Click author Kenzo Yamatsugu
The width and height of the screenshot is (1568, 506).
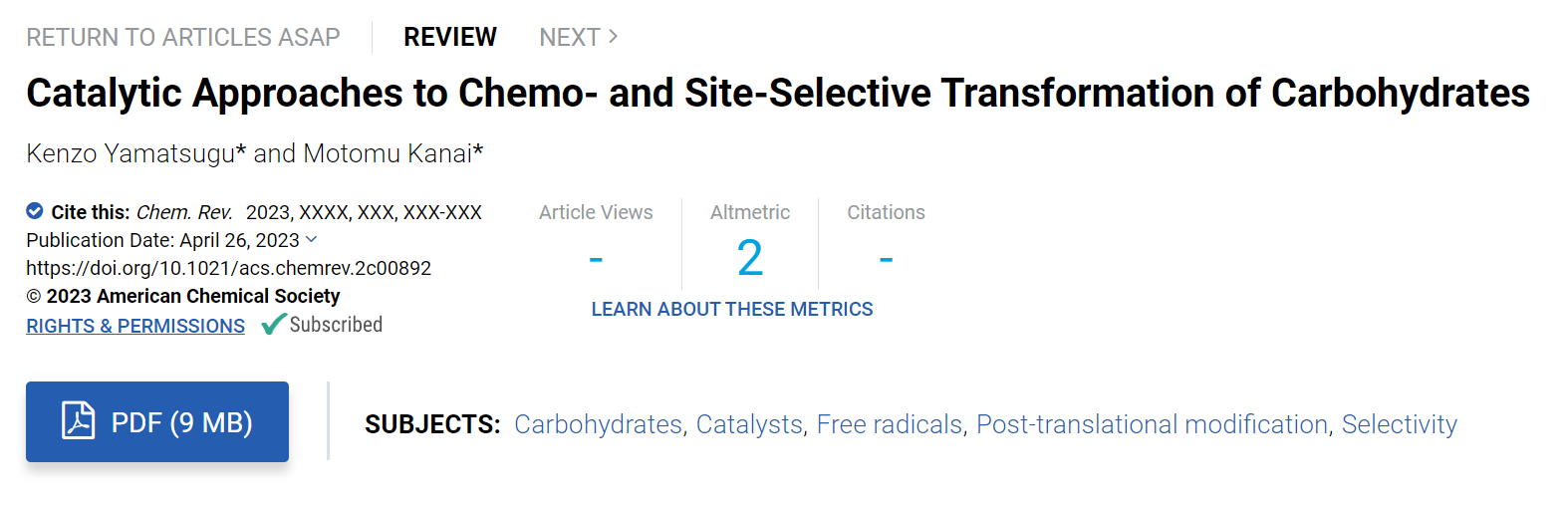click(x=131, y=153)
